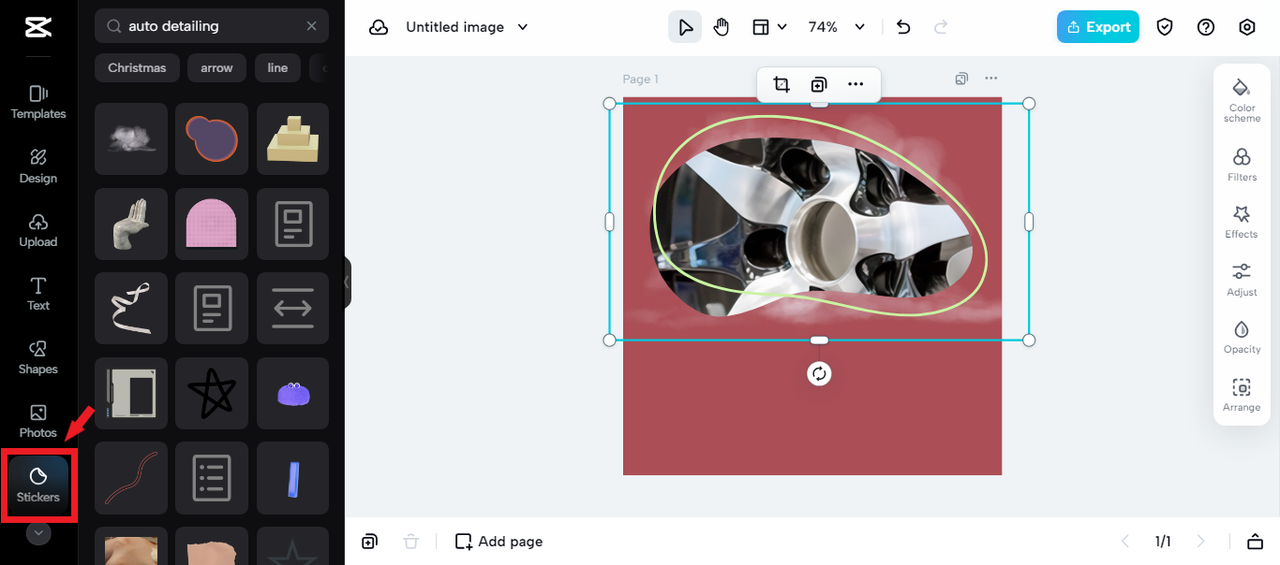Open the Stickers panel
This screenshot has height=565, width=1280.
pos(38,485)
